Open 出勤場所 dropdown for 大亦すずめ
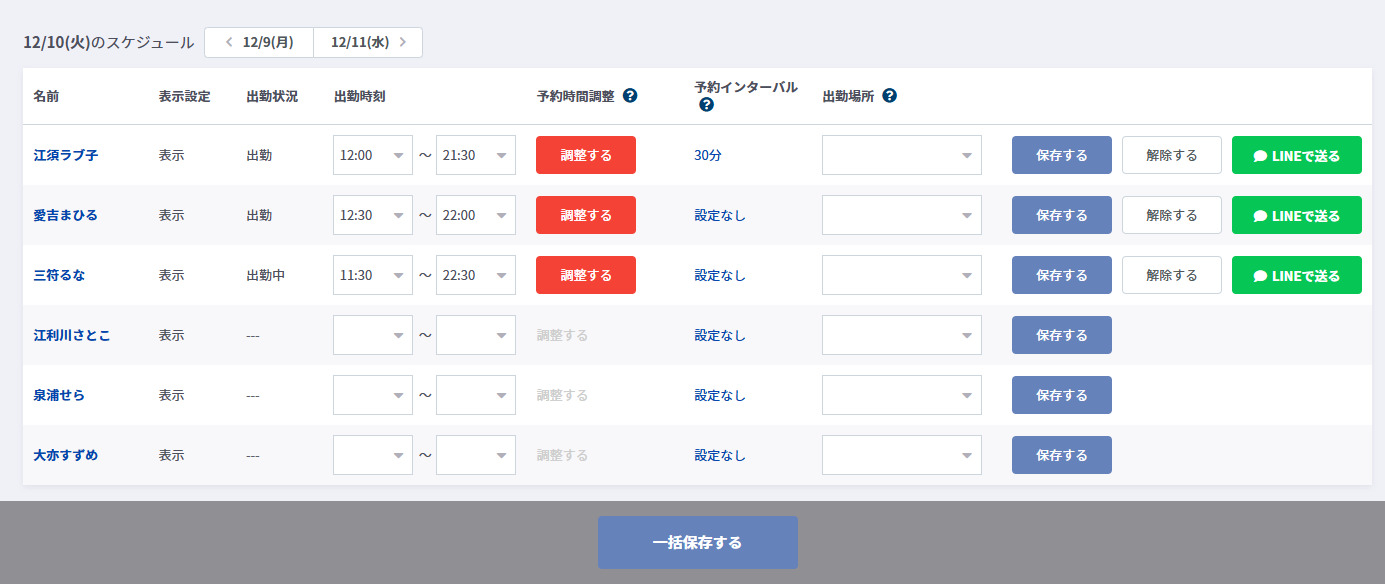Image resolution: width=1385 pixels, height=586 pixels. click(x=901, y=455)
